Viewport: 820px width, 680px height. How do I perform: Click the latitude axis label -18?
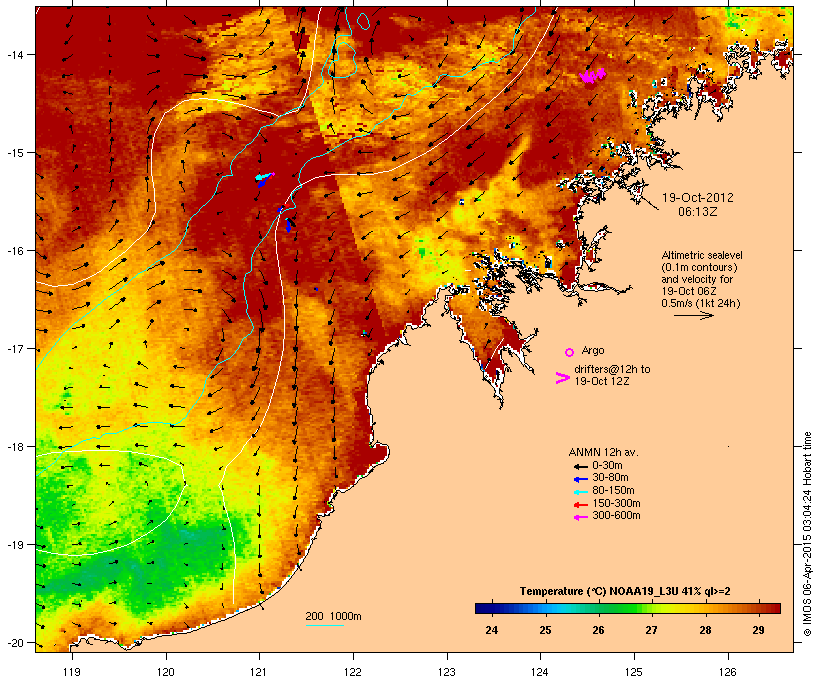pos(15,446)
